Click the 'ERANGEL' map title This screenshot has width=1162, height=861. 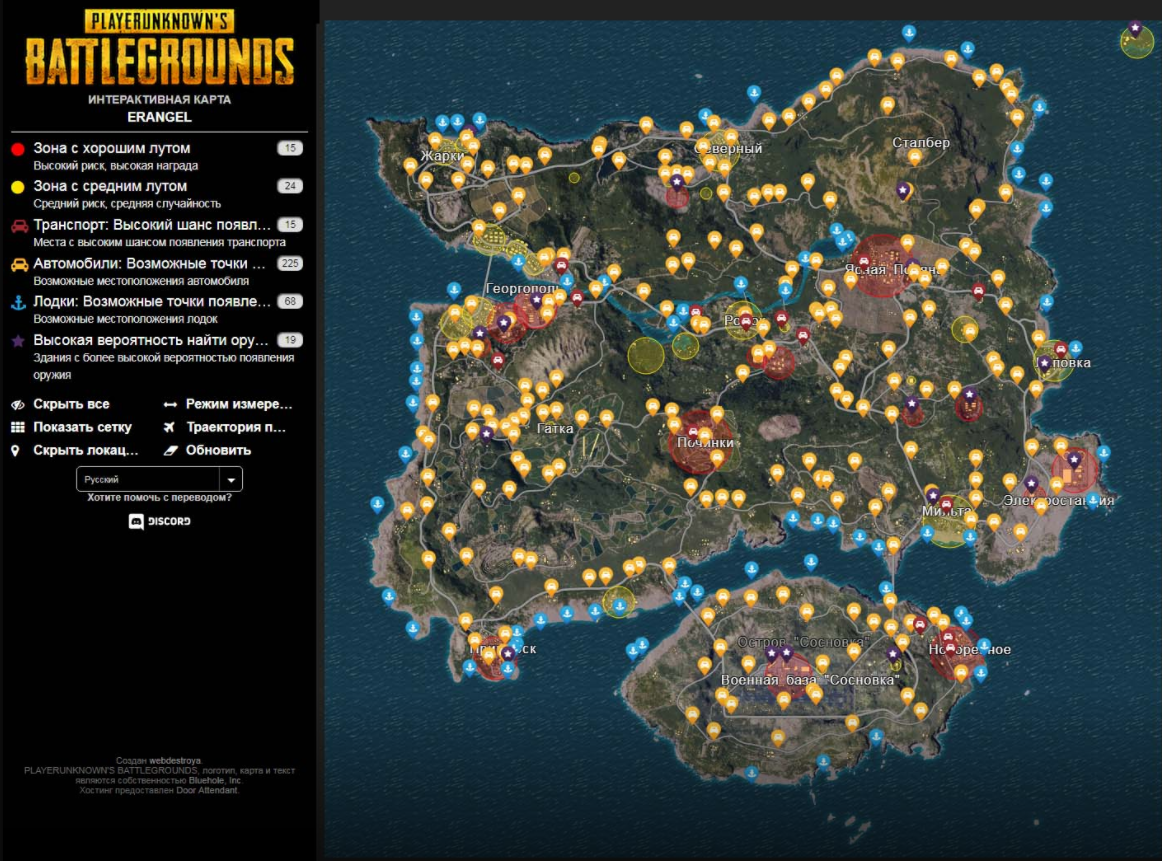[159, 117]
